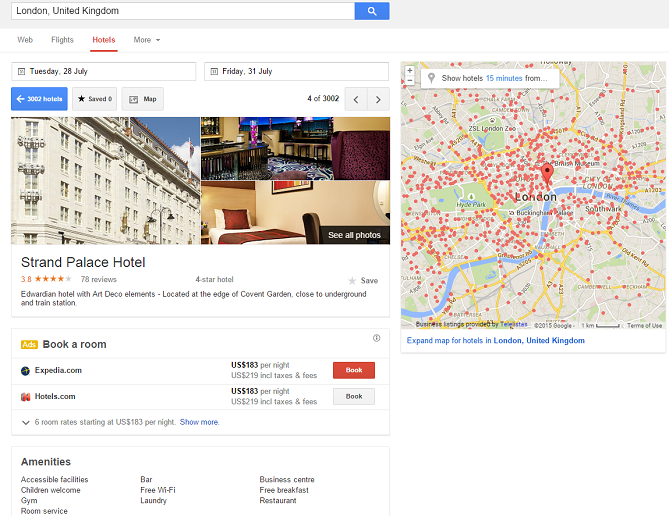Select the Hotels tab
This screenshot has height=516, width=669.
[x=104, y=40]
